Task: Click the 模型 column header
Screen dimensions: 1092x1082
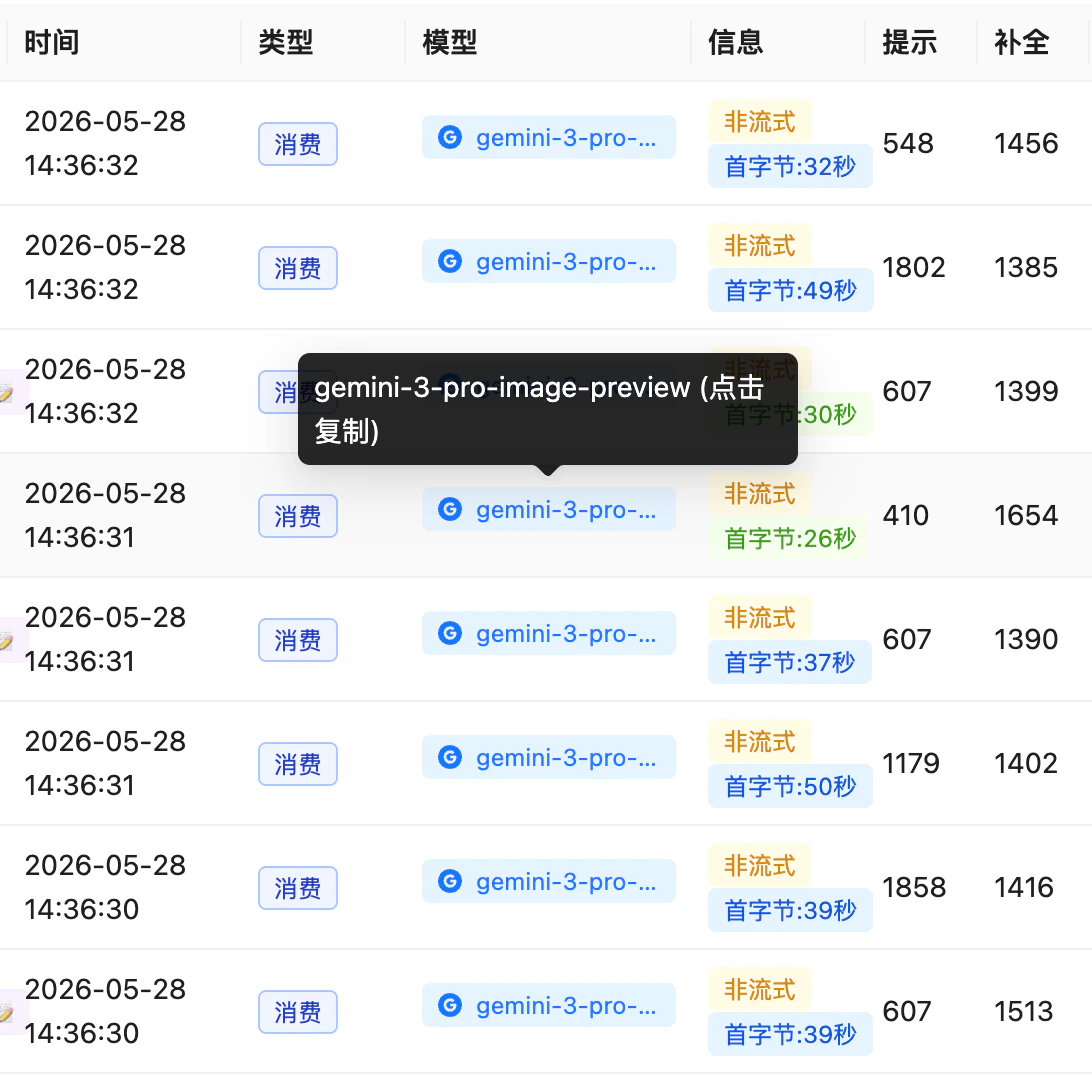Action: (450, 42)
